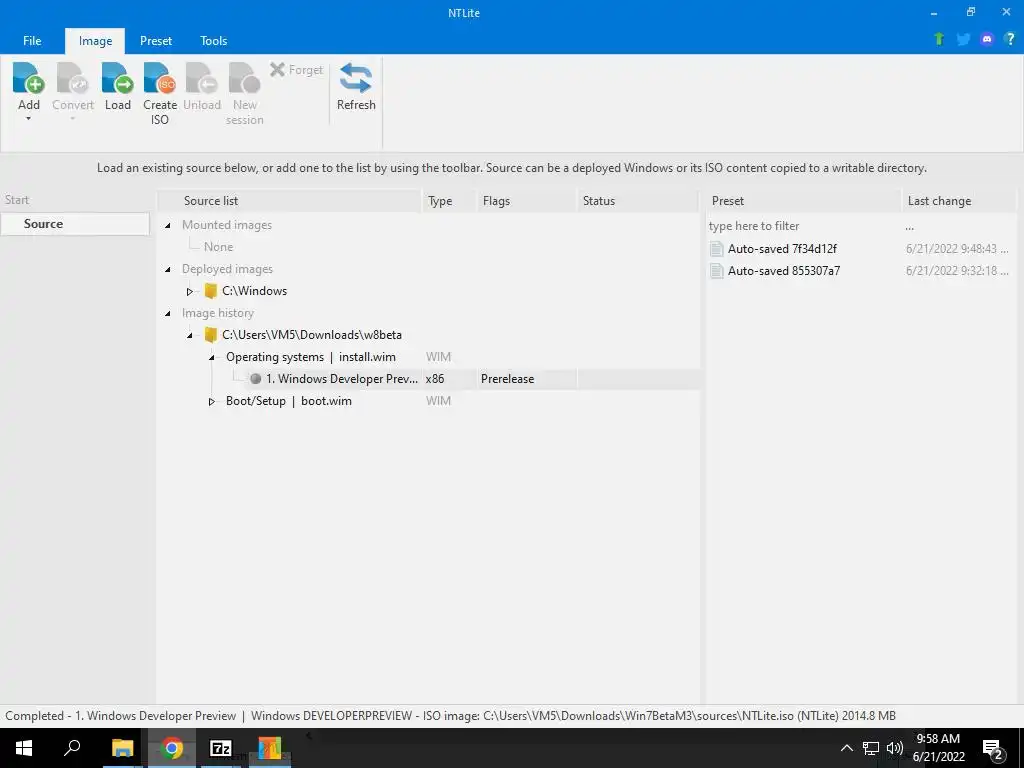Open the Twitter link icon
The width and height of the screenshot is (1024, 768).
point(963,39)
